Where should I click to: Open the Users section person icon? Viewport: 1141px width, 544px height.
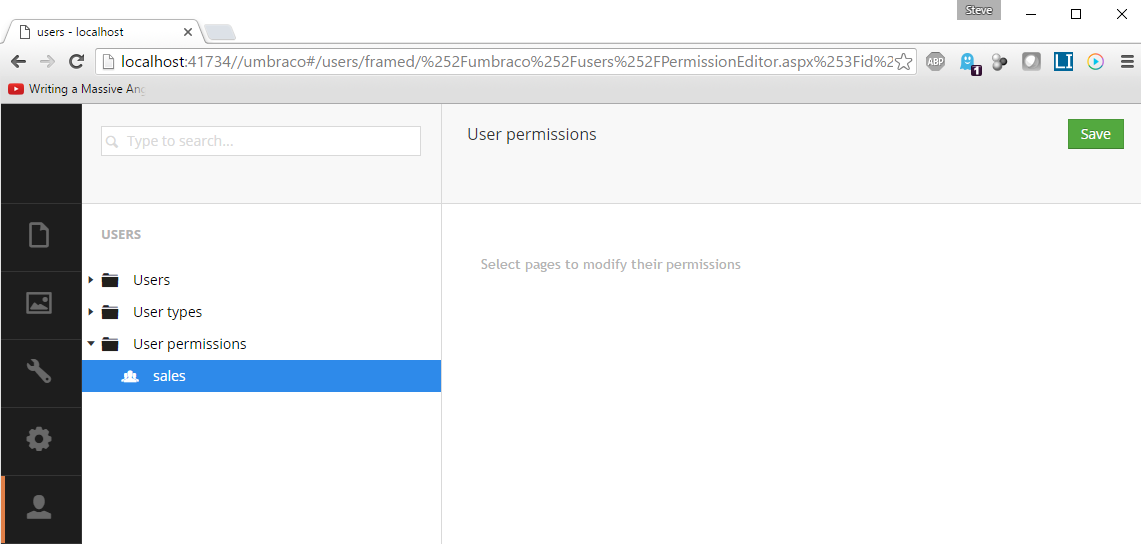tap(39, 507)
